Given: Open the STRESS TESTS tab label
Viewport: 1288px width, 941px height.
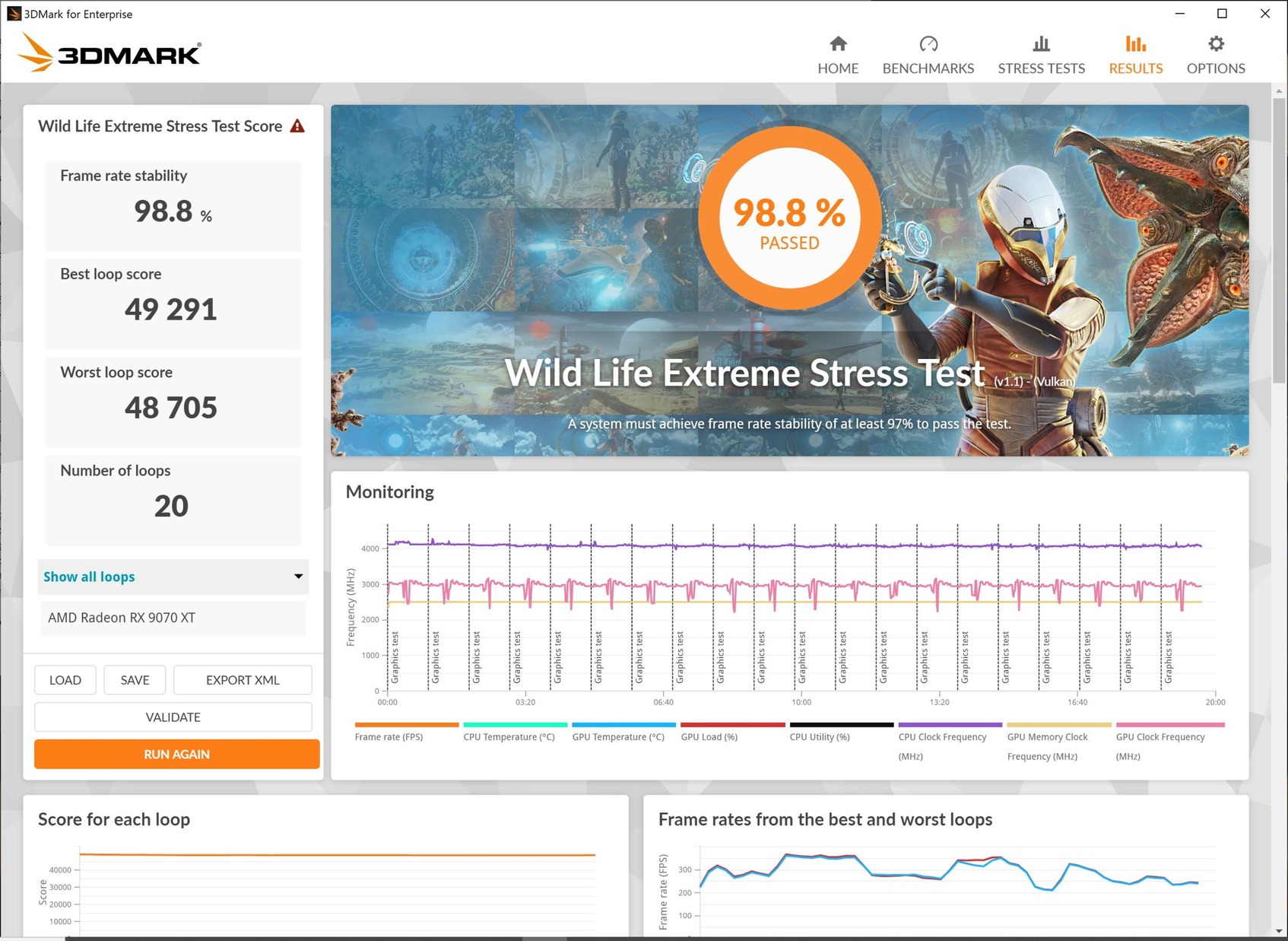Looking at the screenshot, I should tap(1041, 68).
